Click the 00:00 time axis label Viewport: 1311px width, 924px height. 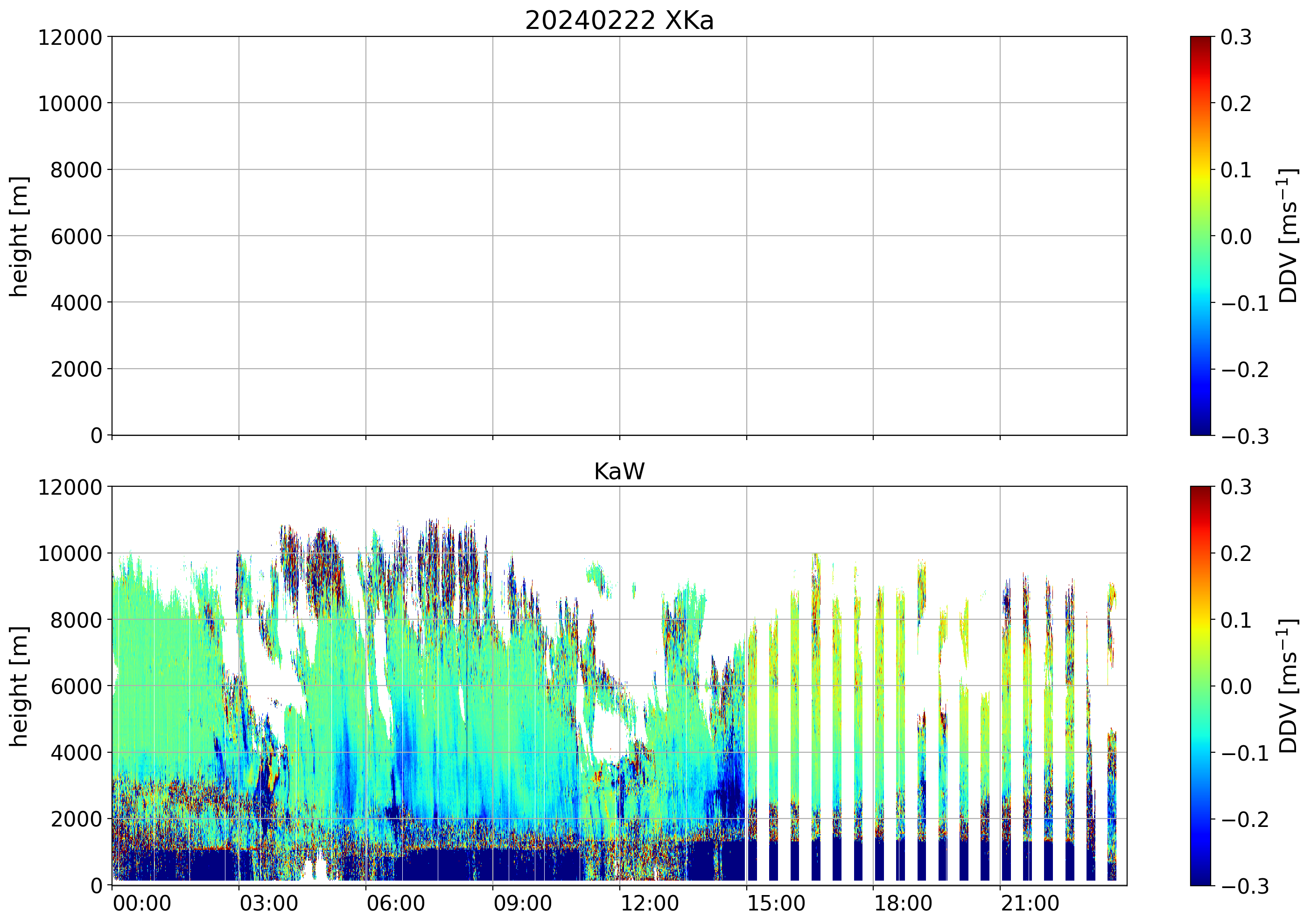pyautogui.click(x=141, y=903)
